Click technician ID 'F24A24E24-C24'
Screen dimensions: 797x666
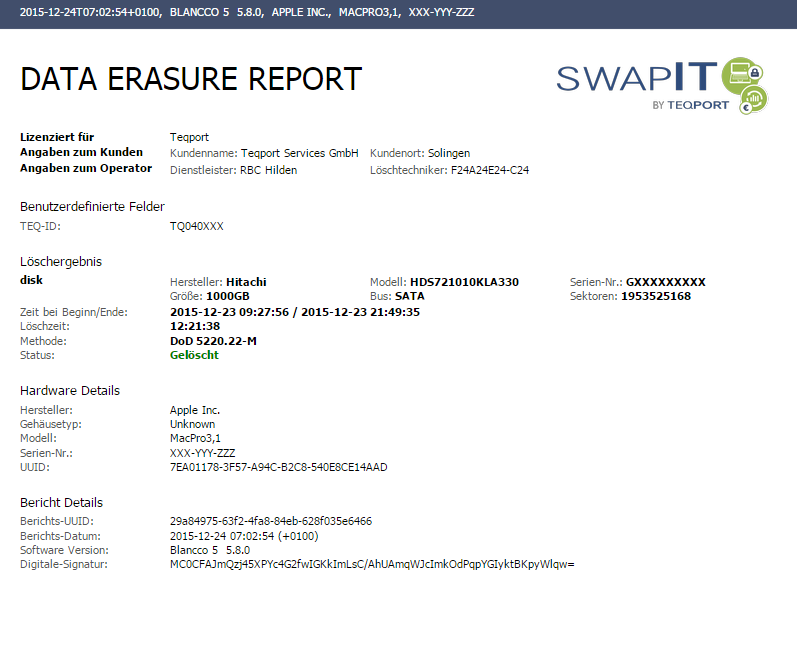pyautogui.click(x=490, y=170)
